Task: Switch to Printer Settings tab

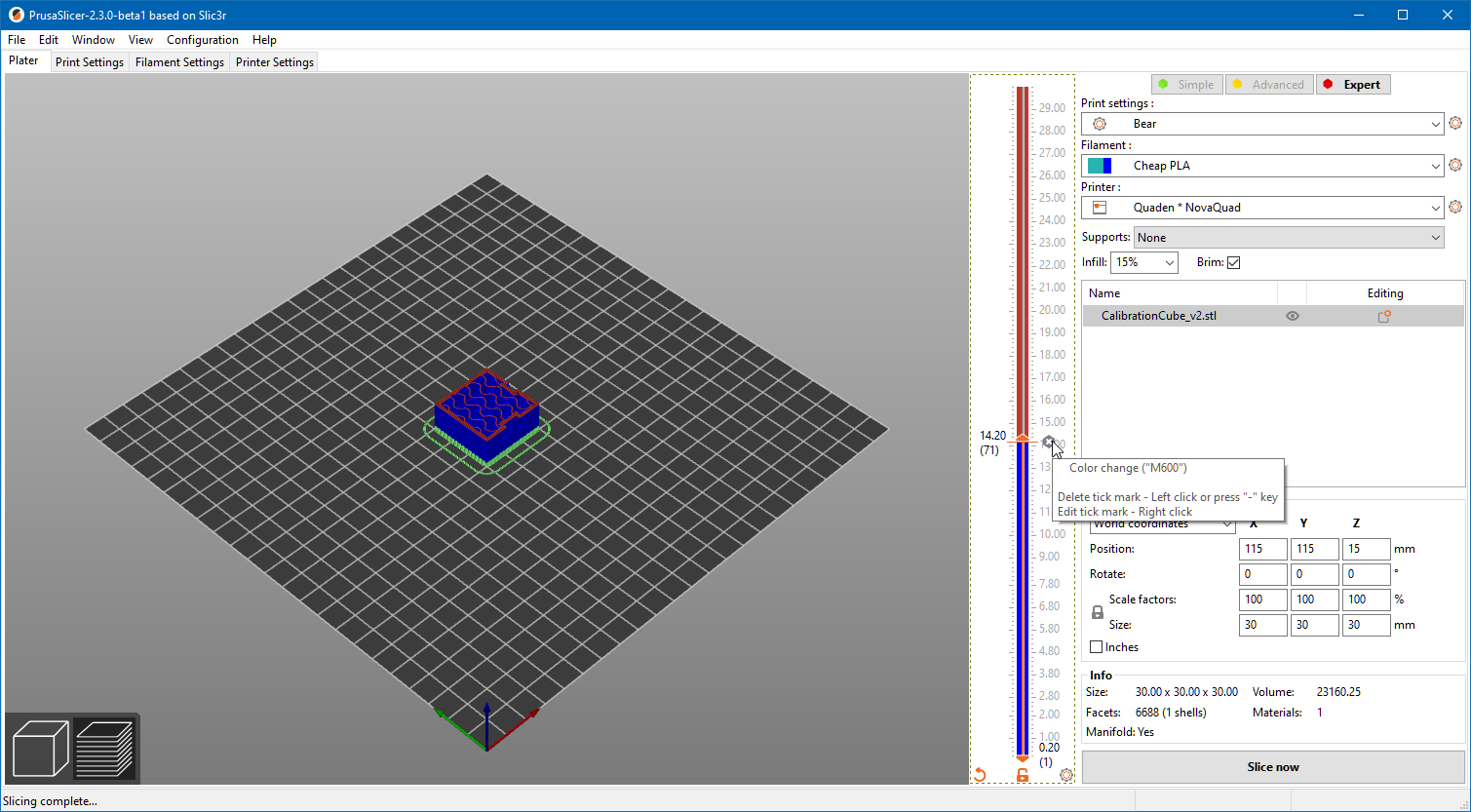Action: point(275,62)
